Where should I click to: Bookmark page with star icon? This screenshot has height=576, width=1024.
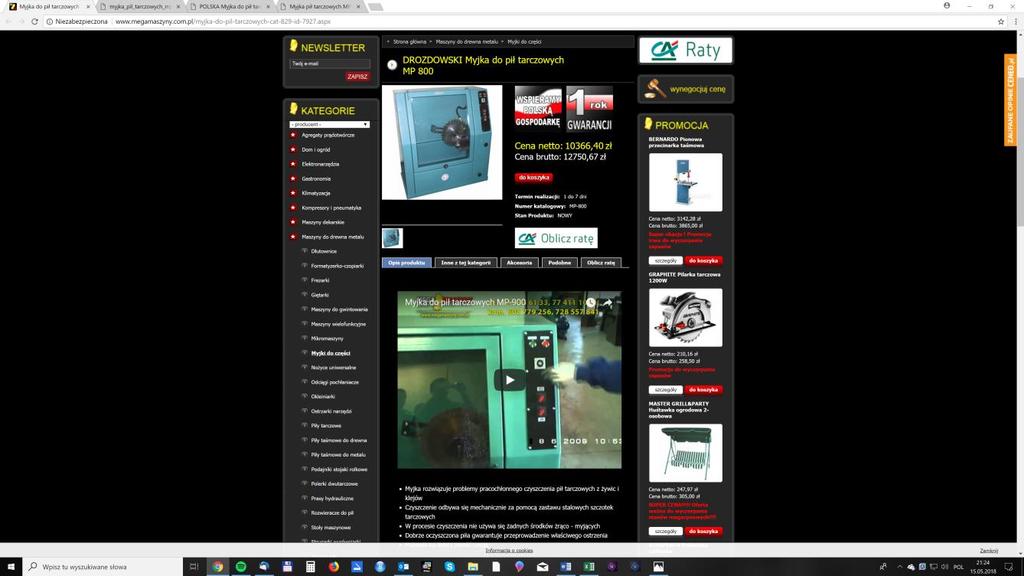(x=1000, y=22)
